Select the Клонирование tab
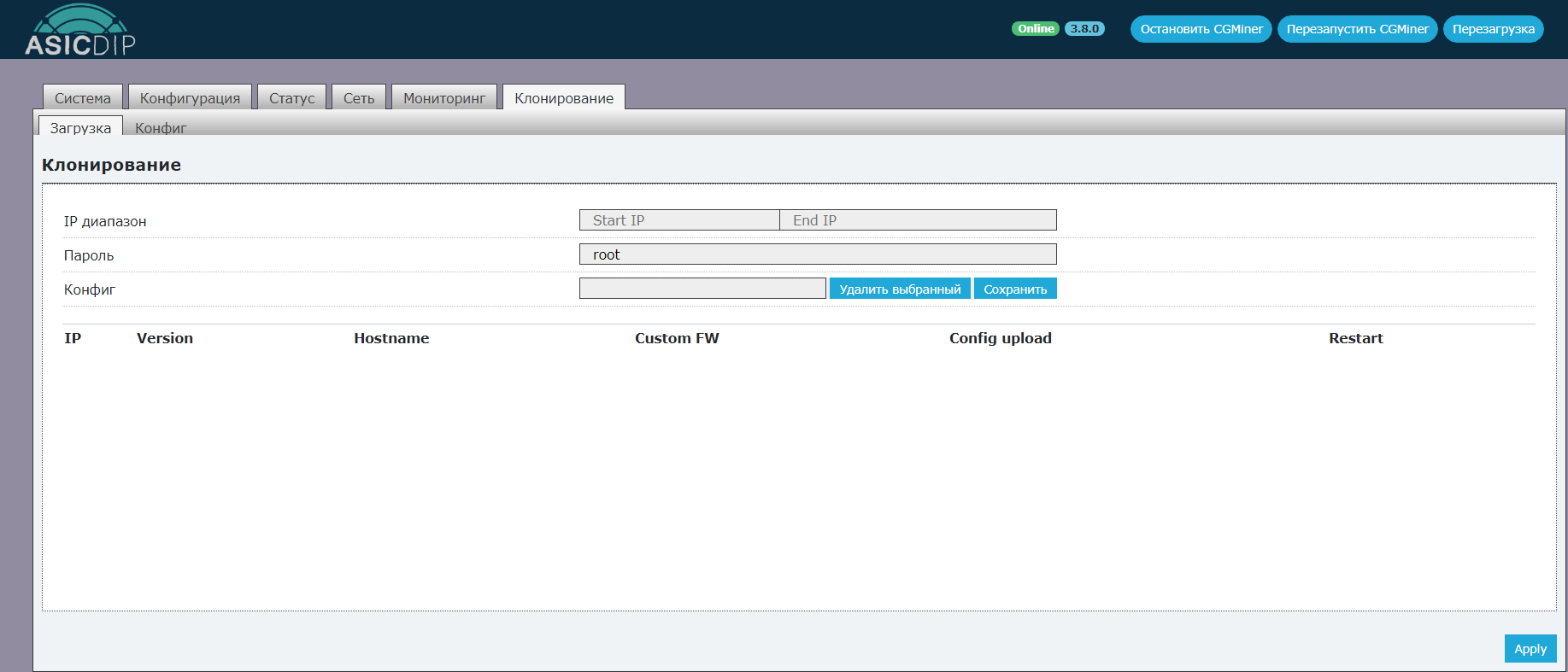 564,97
